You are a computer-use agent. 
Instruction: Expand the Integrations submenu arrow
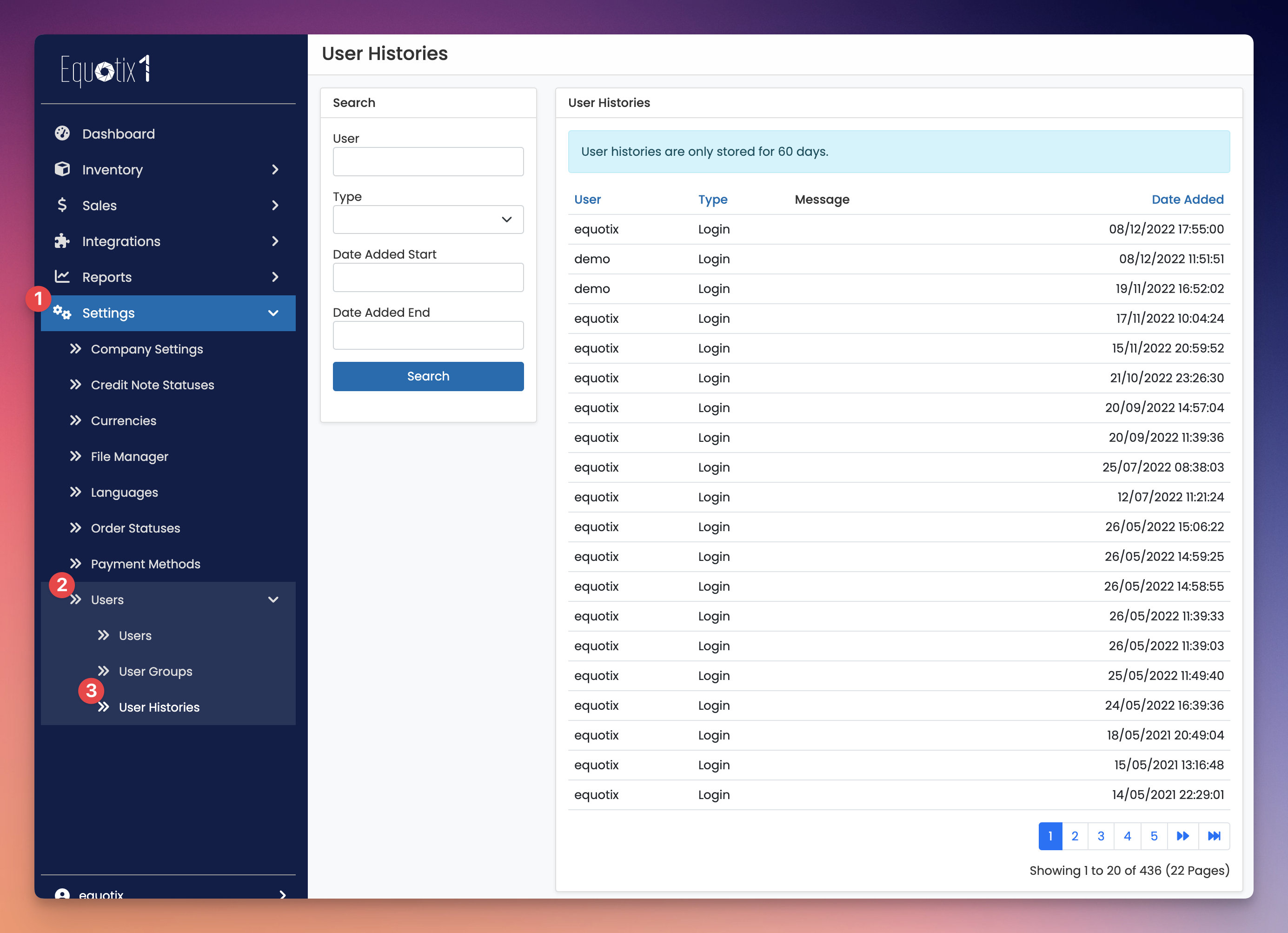275,241
